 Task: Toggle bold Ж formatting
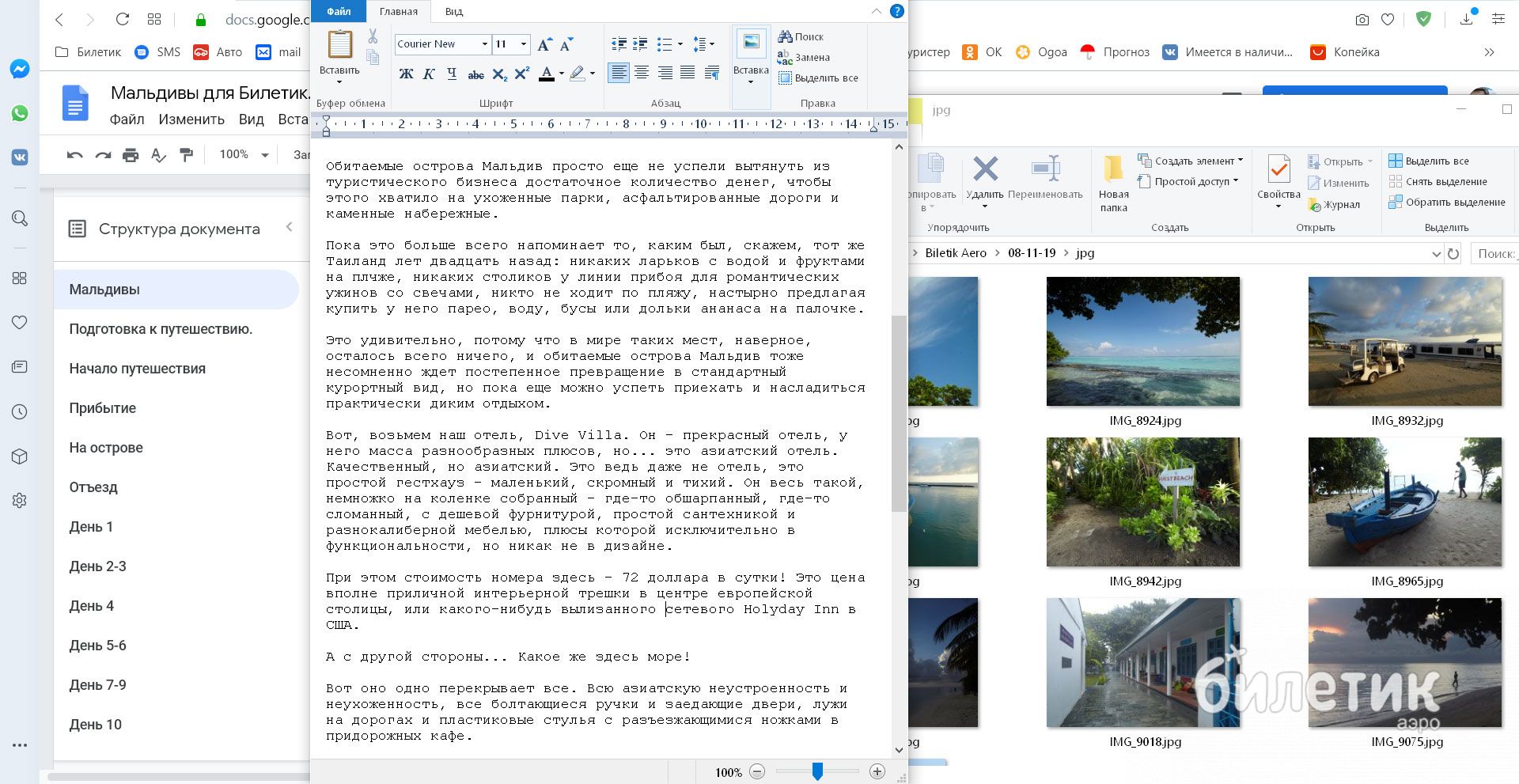[x=406, y=74]
